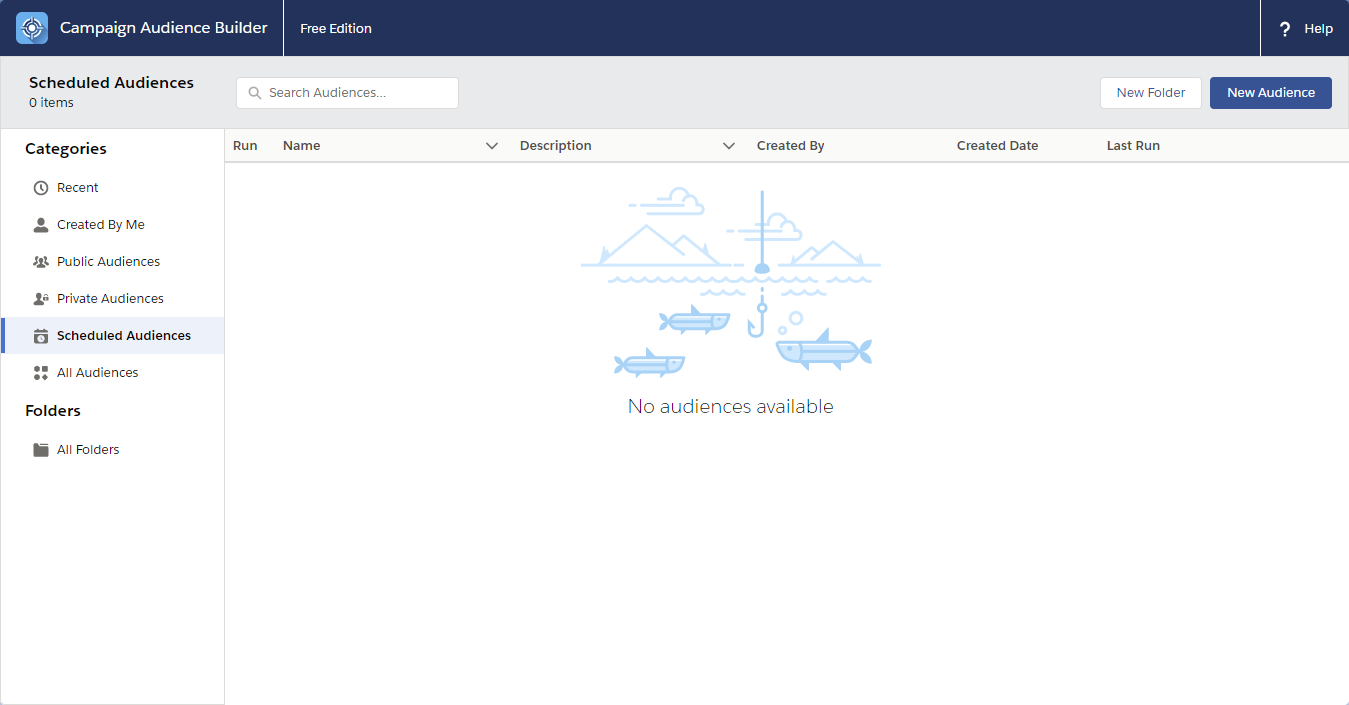Open the Help link in the header
Screen dimensions: 1349x705
click(x=1318, y=28)
